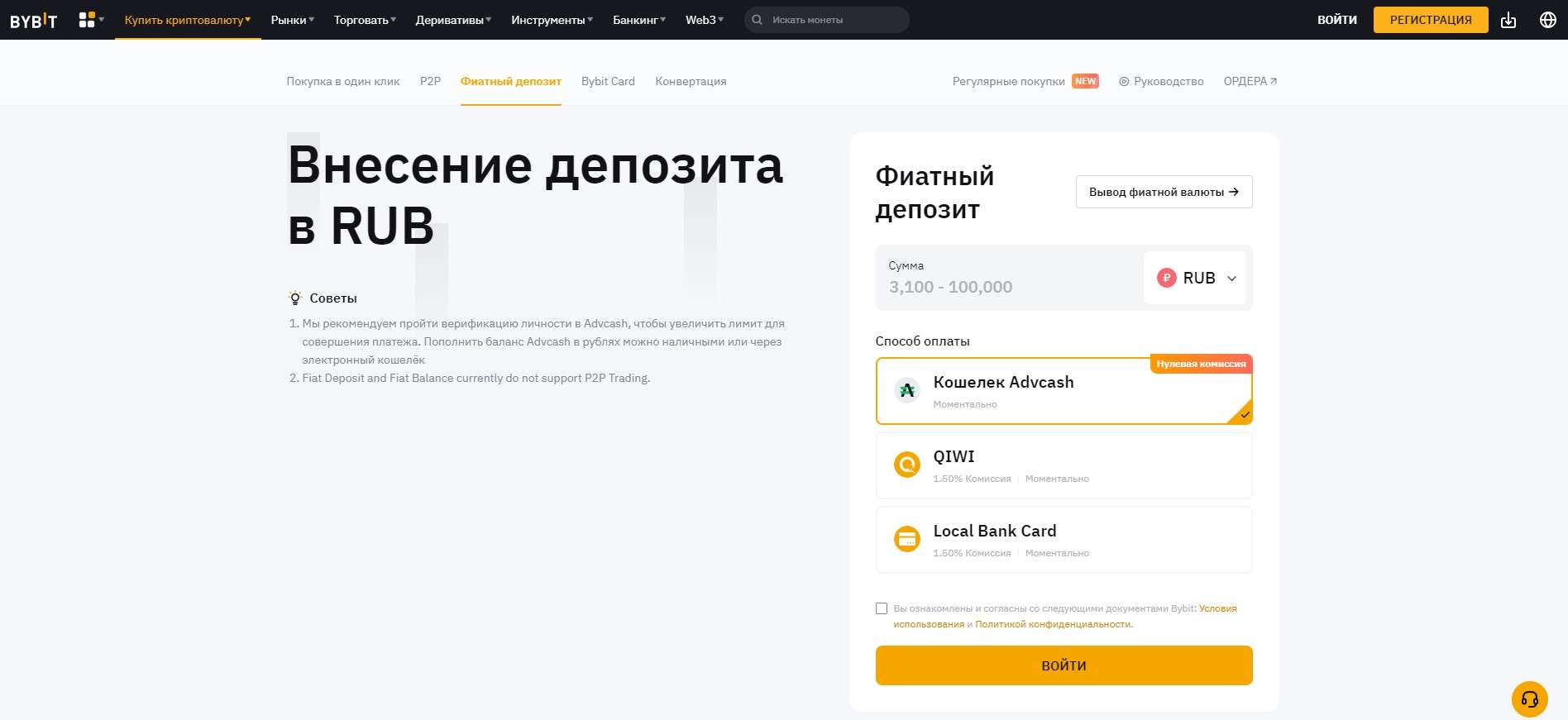Click the Внесение депозита в RUB heading
The height and width of the screenshot is (720, 1568).
tap(534, 194)
